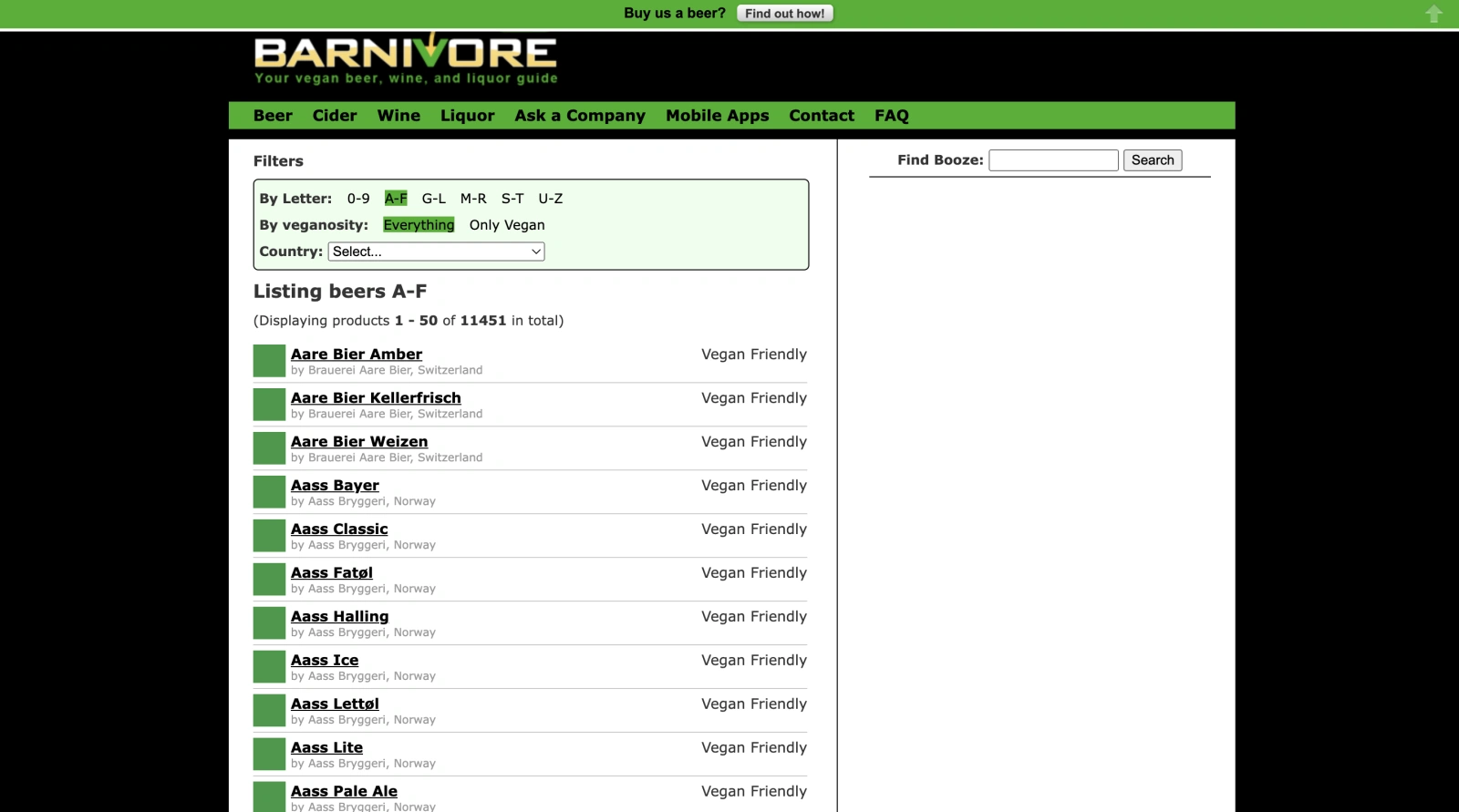
Task: Select the Everything veganosity filter
Action: 419,225
